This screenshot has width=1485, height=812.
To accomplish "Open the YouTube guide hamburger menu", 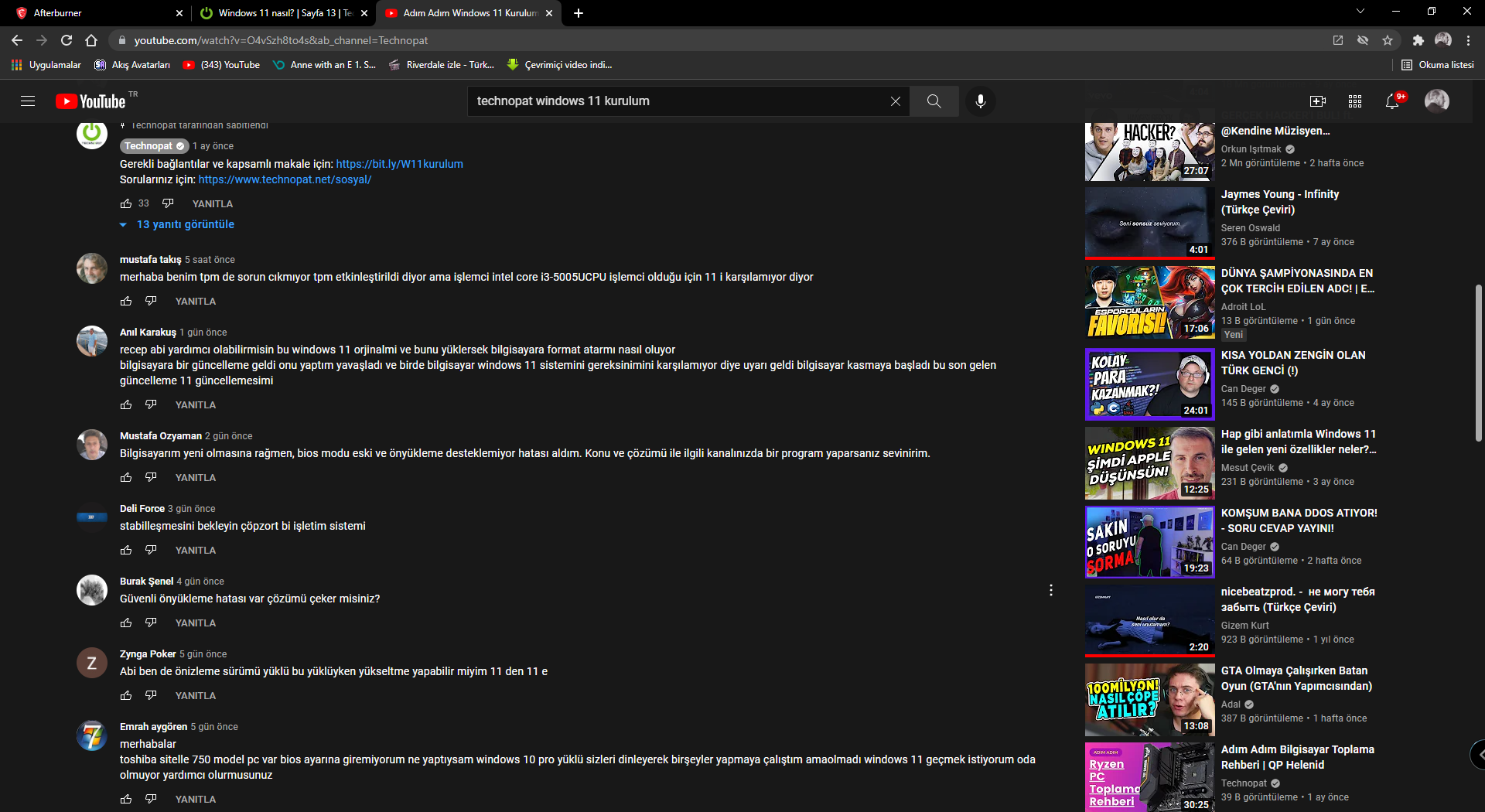I will [x=28, y=101].
